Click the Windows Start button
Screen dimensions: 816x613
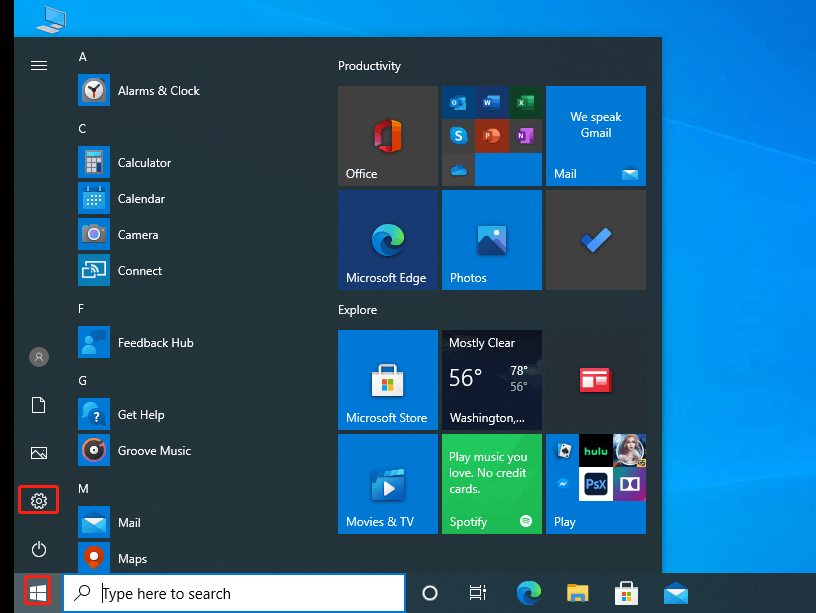click(38, 593)
